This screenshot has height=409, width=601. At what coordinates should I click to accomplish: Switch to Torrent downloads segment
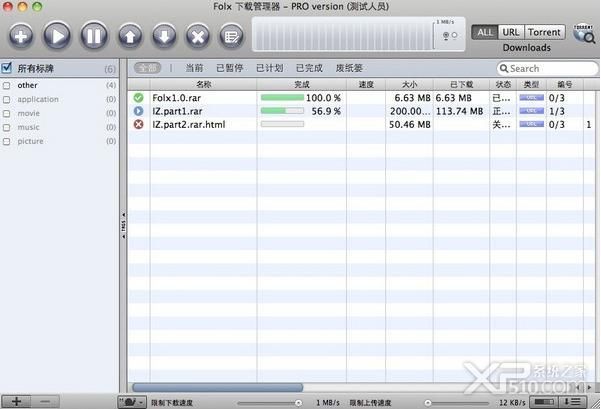(x=544, y=32)
